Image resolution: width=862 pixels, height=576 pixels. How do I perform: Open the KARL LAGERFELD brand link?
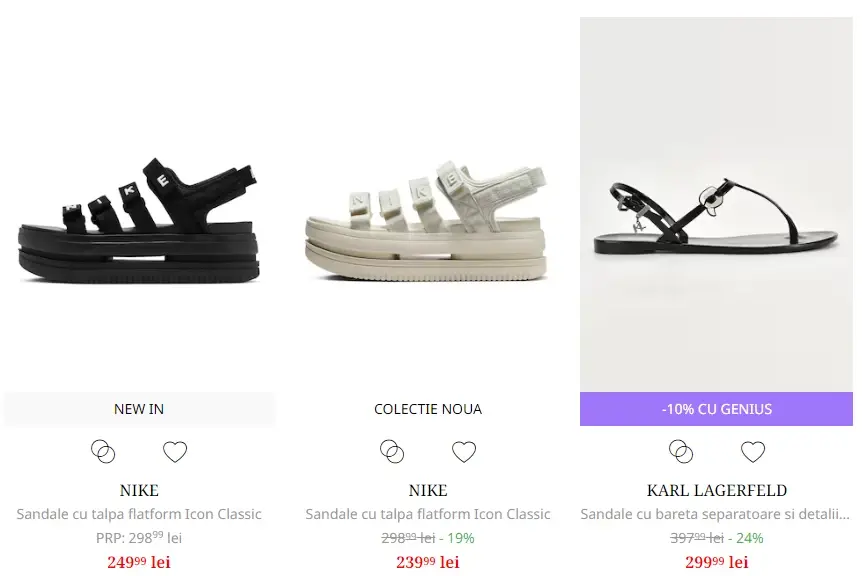(x=716, y=490)
